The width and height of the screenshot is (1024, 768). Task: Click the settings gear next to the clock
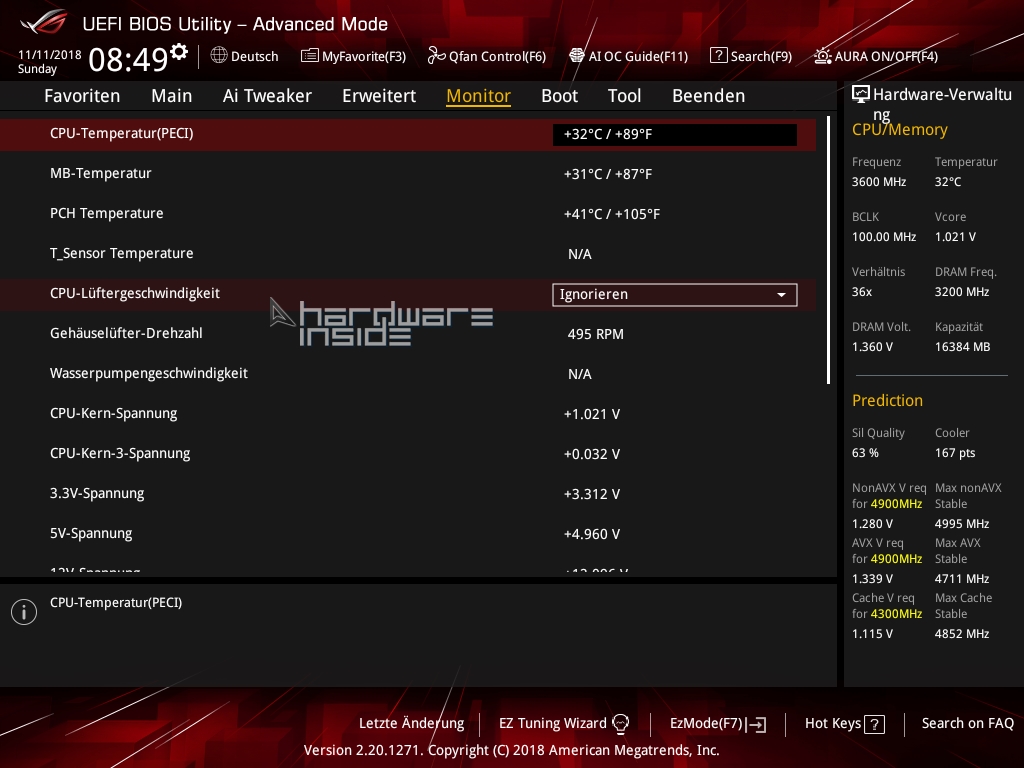[179, 52]
